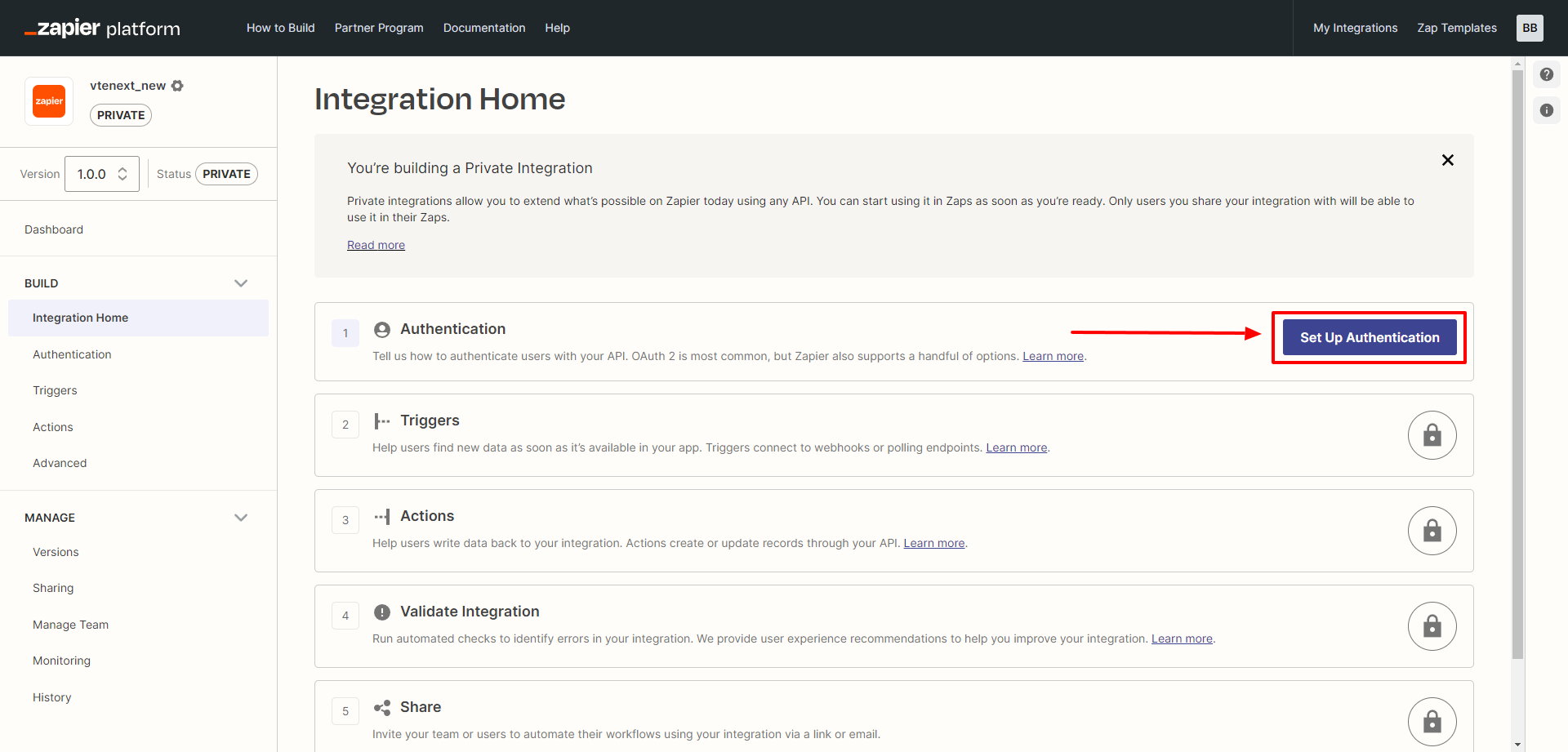This screenshot has height=752, width=1568.
Task: Open Authentication in sidebar
Action: (x=72, y=354)
